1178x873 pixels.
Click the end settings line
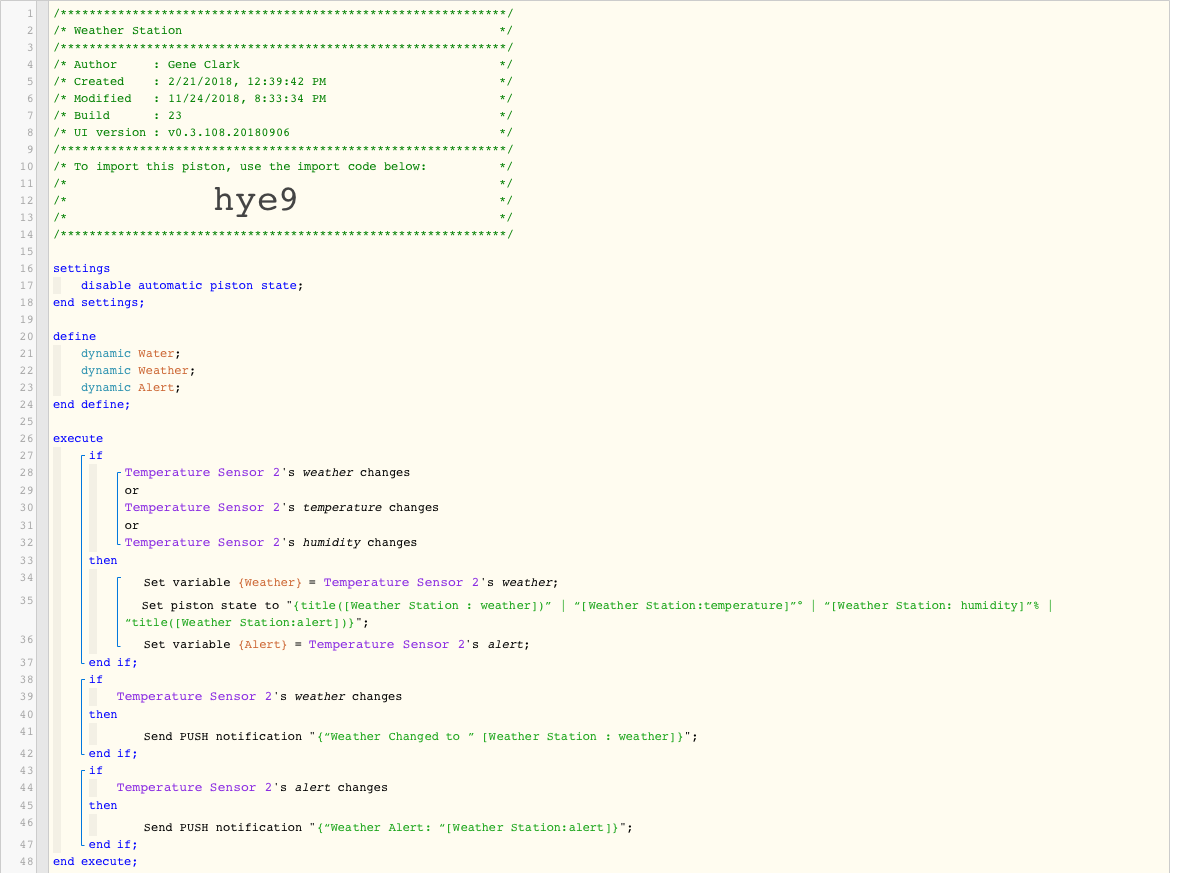(98, 303)
